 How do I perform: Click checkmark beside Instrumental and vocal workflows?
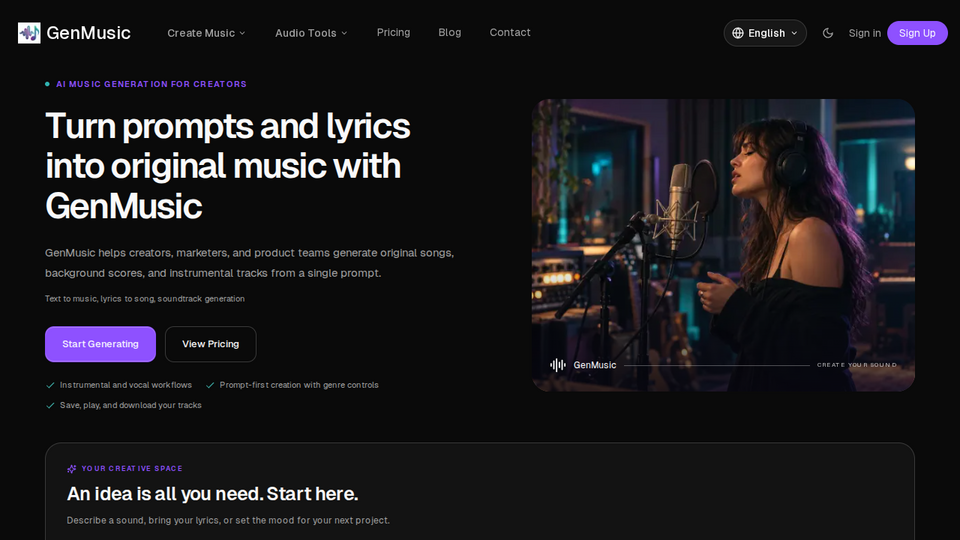50,385
